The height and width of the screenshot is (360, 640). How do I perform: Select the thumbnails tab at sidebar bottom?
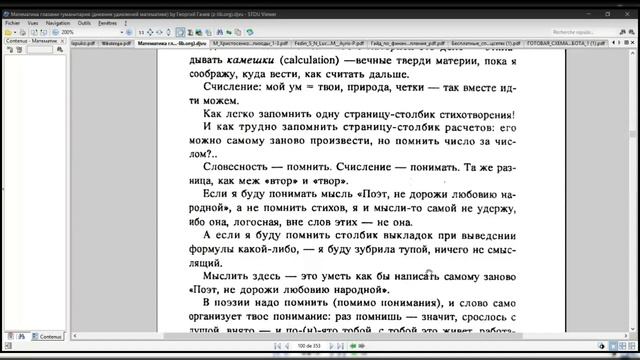click(11, 337)
